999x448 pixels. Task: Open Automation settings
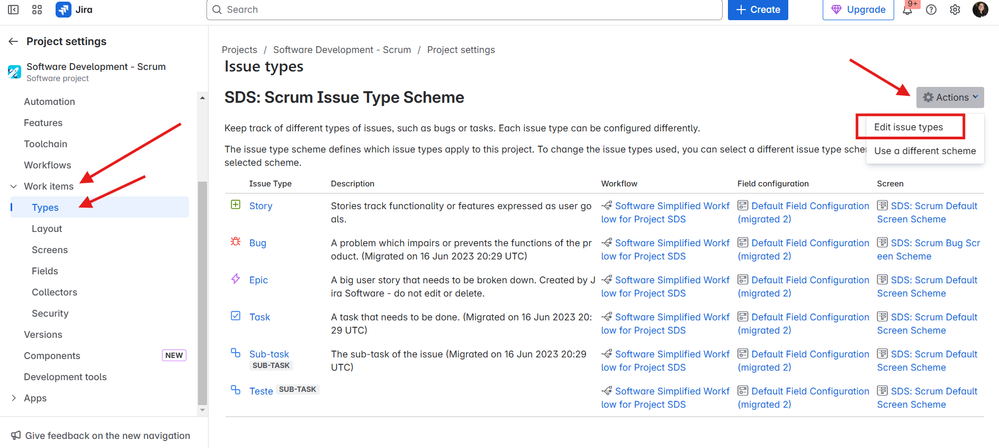[49, 101]
